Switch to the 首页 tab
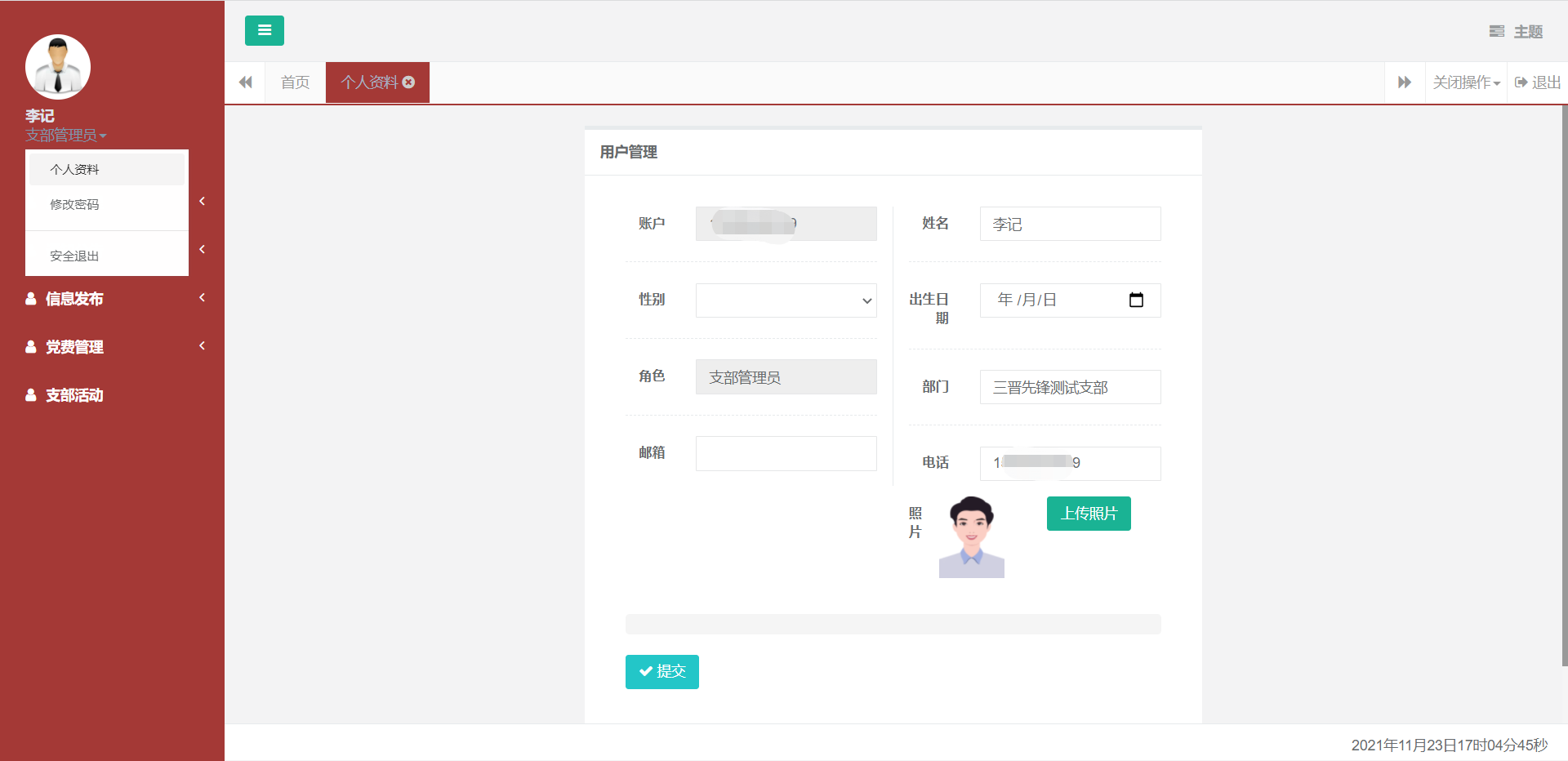 295,82
